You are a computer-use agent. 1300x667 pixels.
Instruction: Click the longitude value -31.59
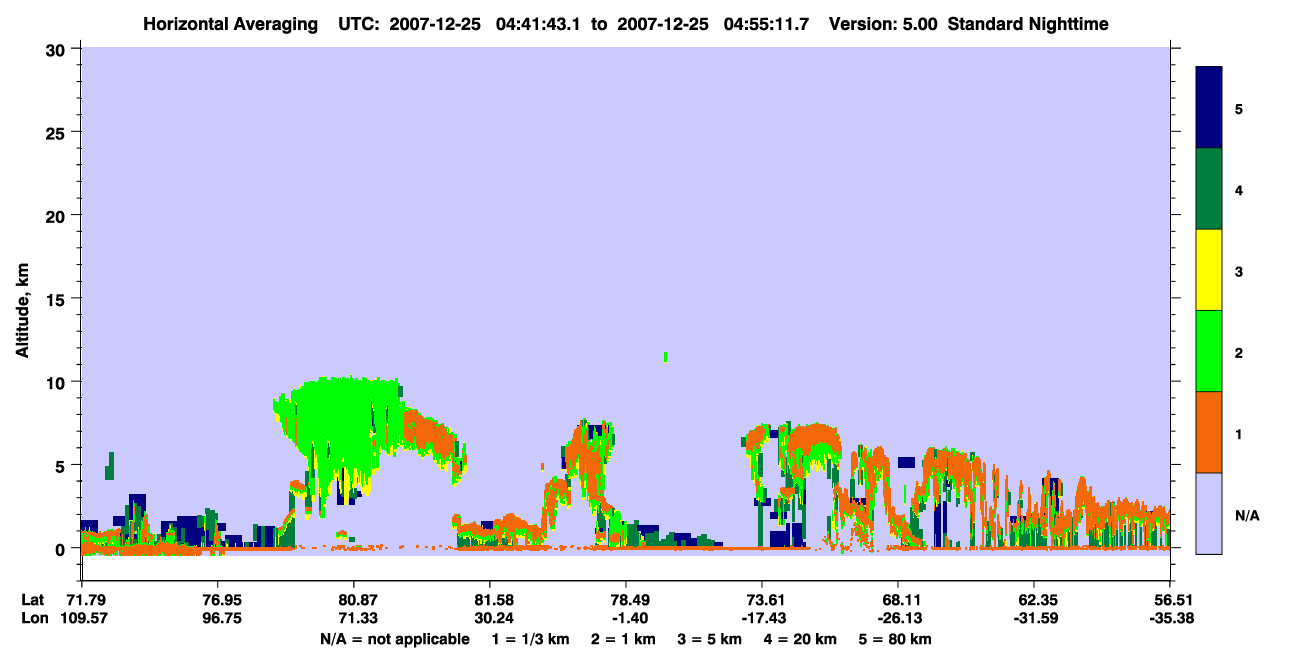[1034, 617]
